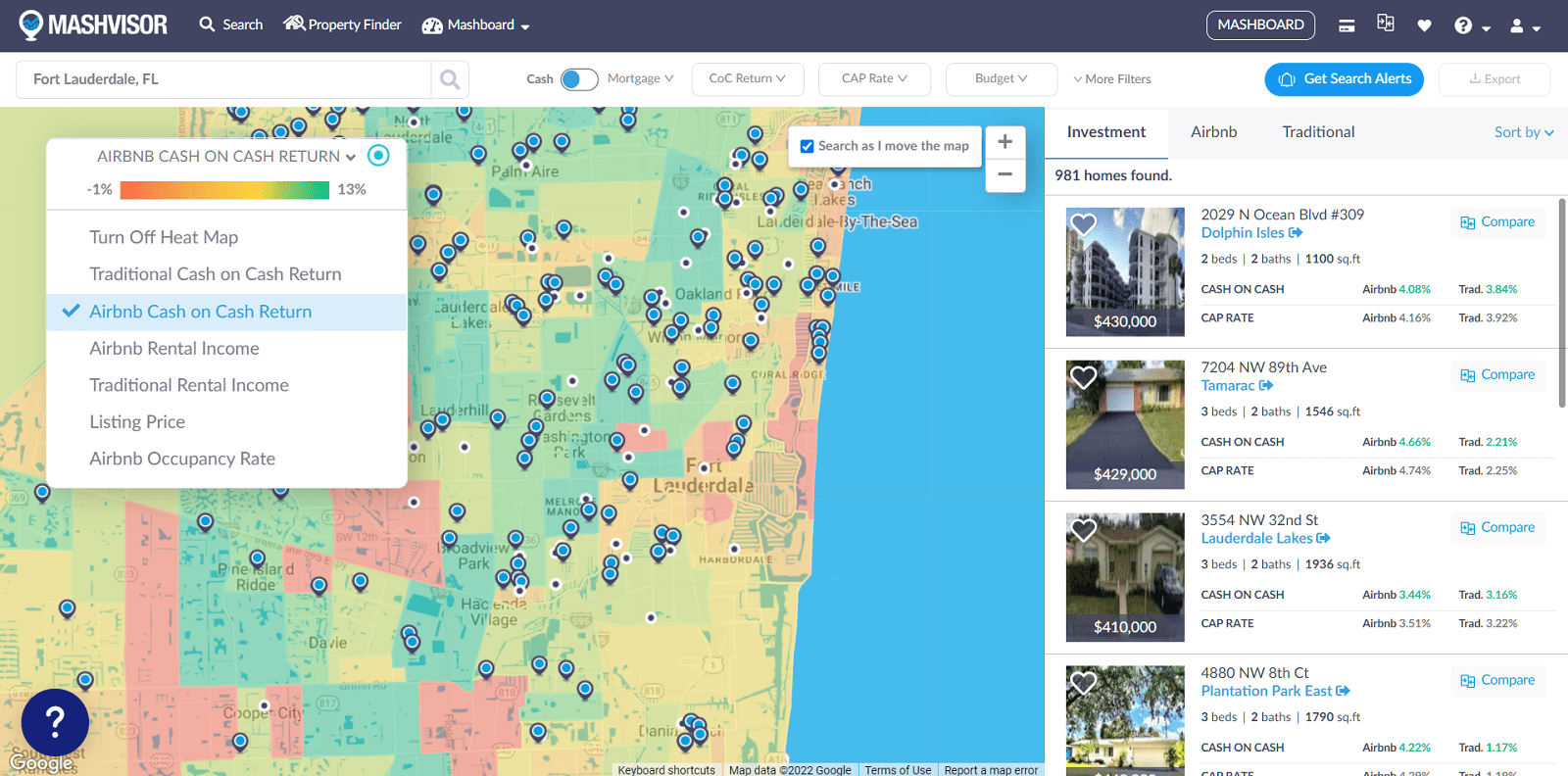Open the Tamarac neighborhood link
This screenshot has width=1568, height=776.
coord(1237,386)
